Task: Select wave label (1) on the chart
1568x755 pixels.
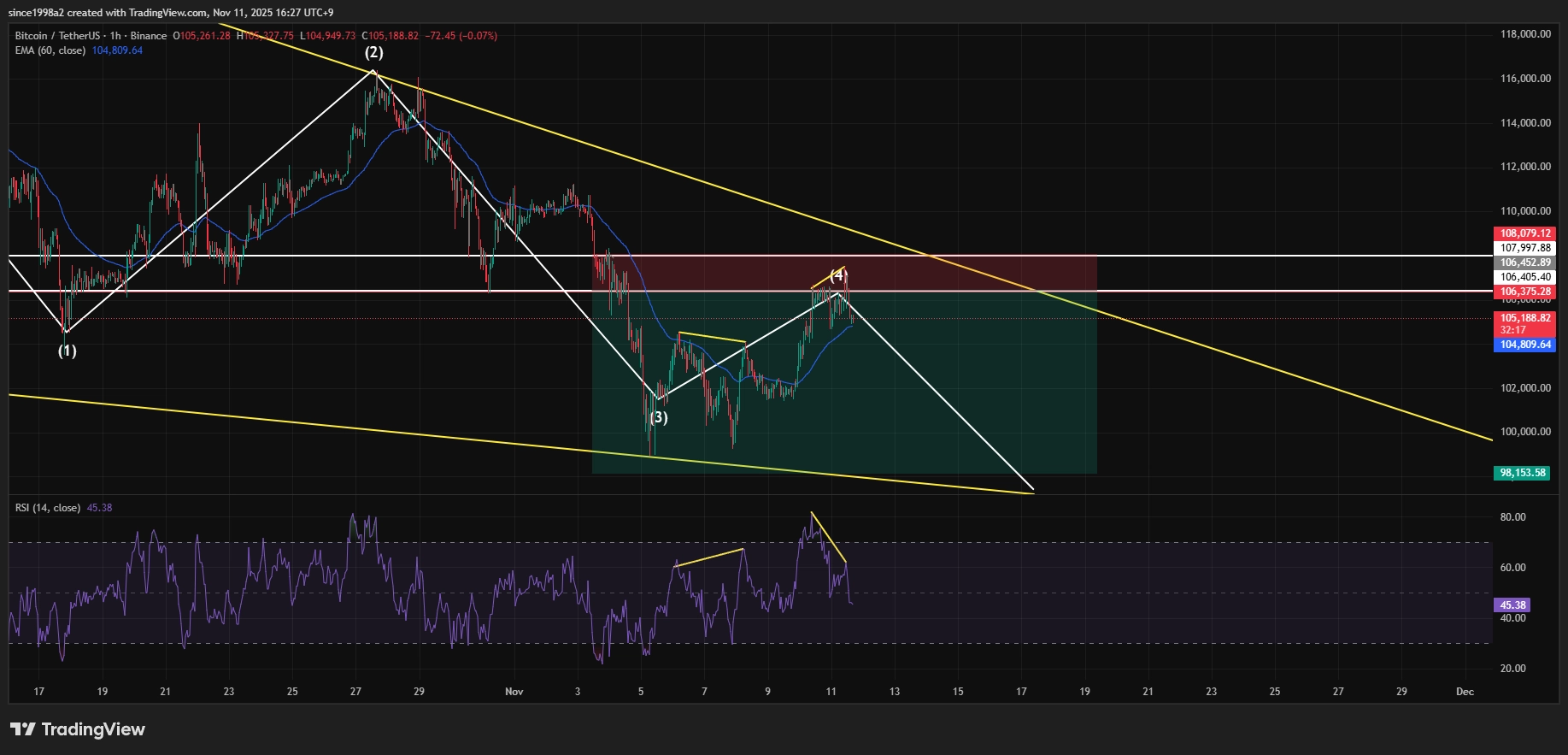Action: point(67,351)
